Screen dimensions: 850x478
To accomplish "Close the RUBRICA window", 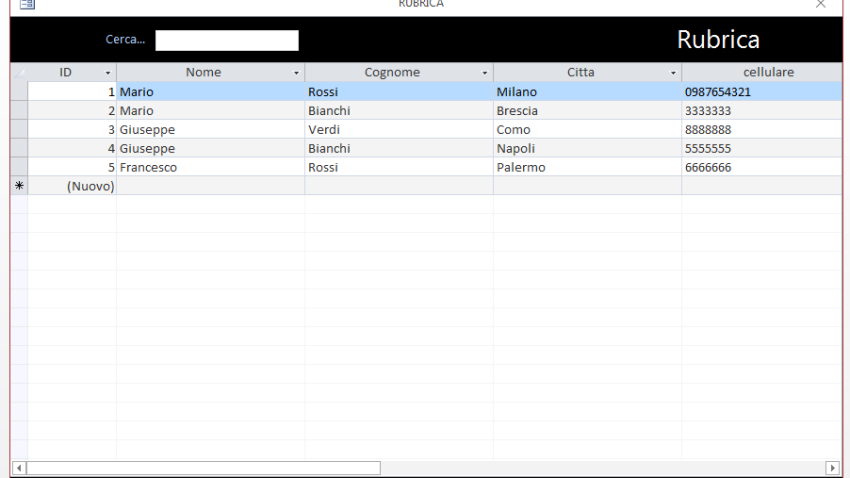I will pos(821,4).
